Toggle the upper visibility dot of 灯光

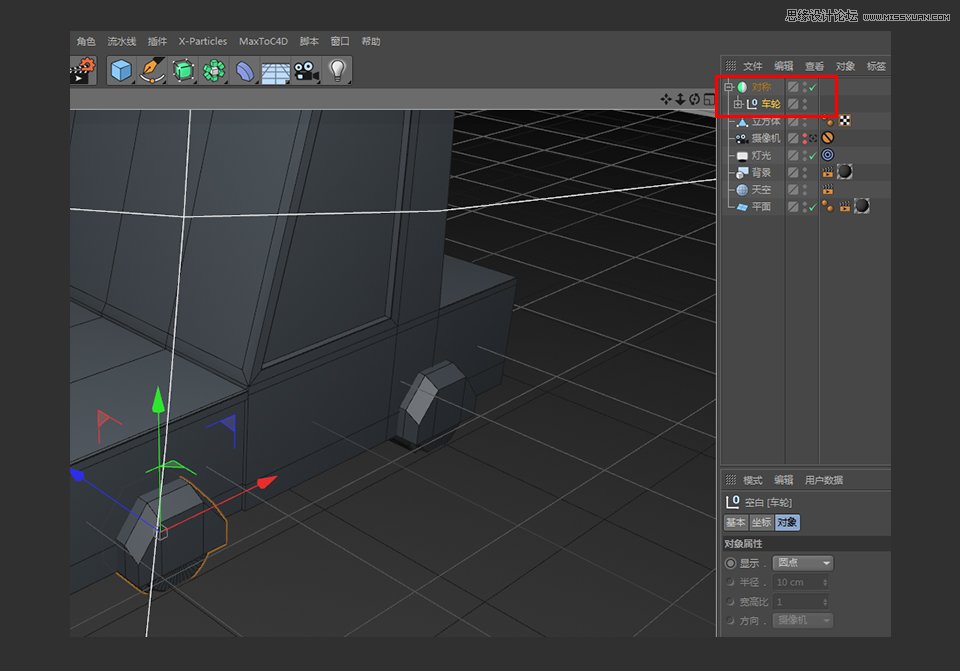point(806,150)
